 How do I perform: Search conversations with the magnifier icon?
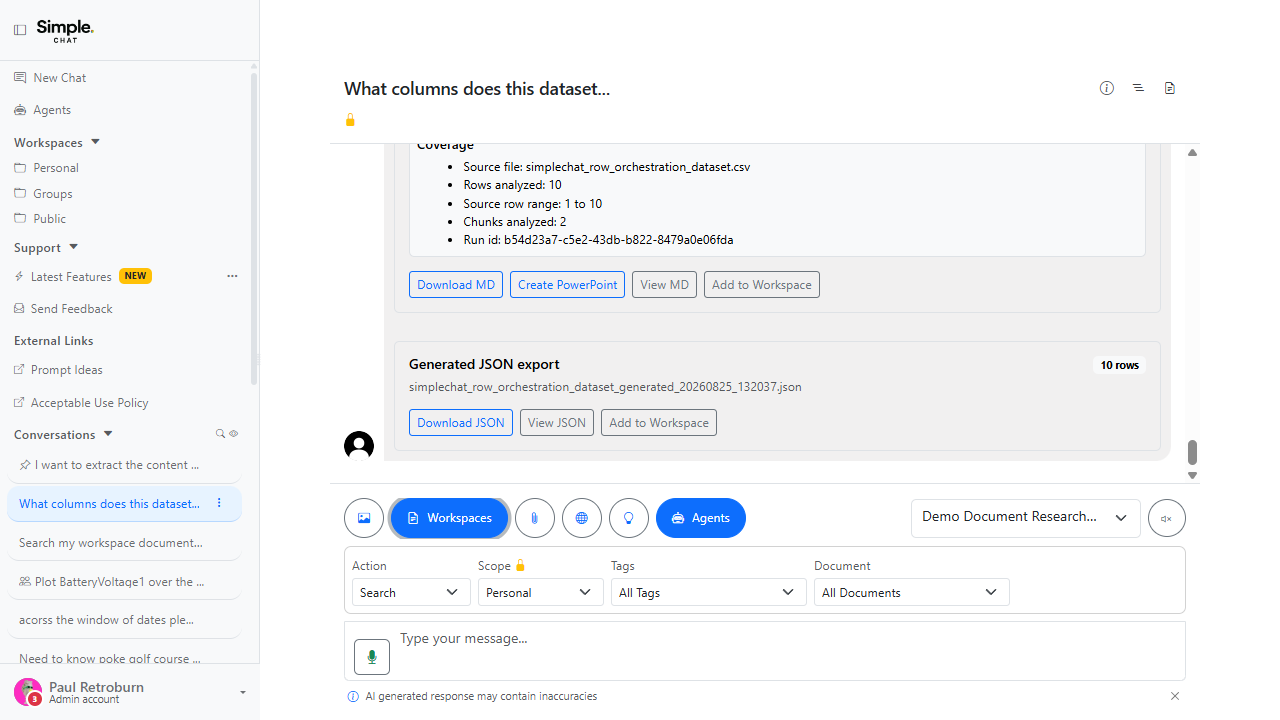[221, 434]
